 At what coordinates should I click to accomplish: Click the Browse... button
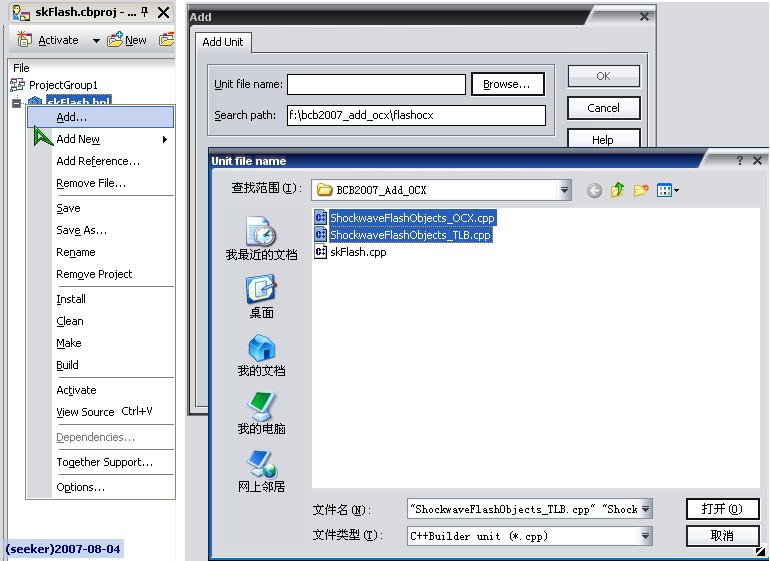[507, 84]
